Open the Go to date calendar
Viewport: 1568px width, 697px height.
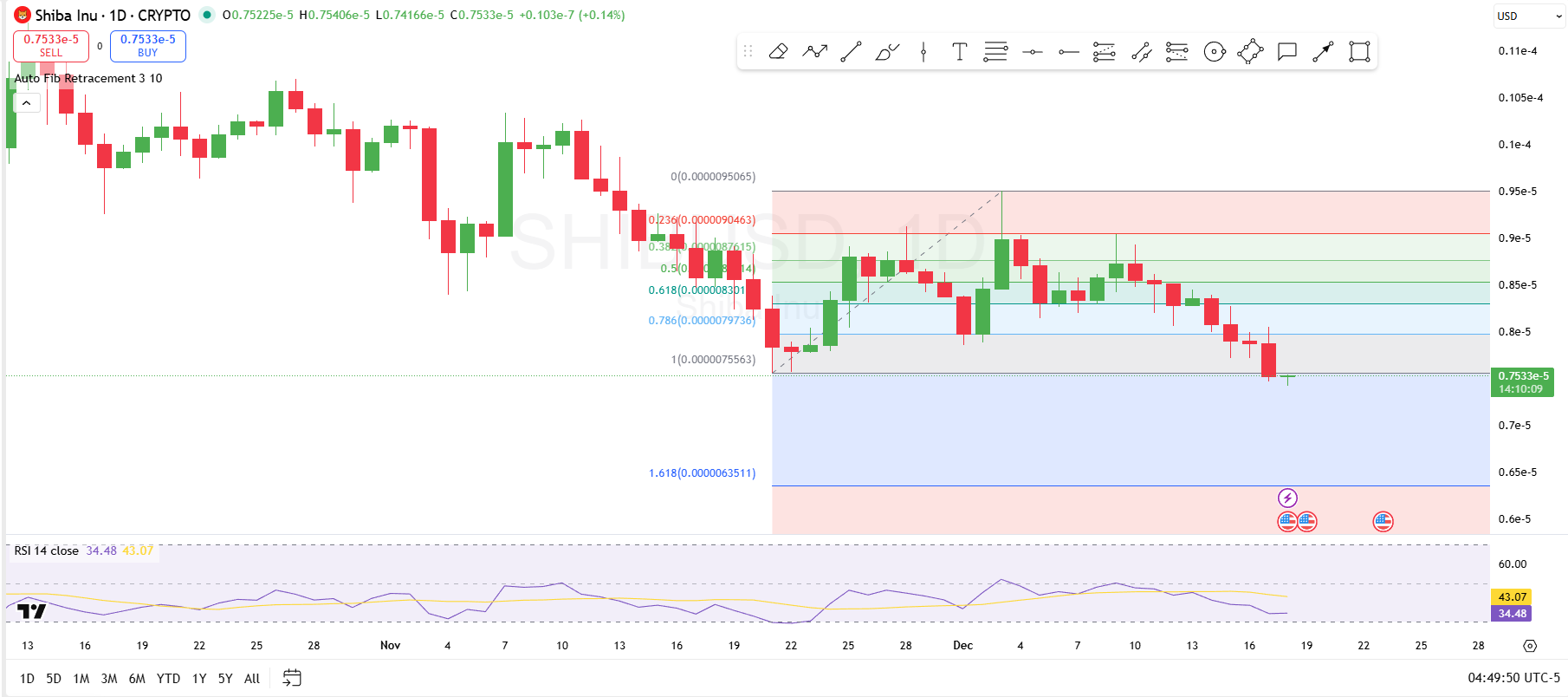(x=292, y=678)
